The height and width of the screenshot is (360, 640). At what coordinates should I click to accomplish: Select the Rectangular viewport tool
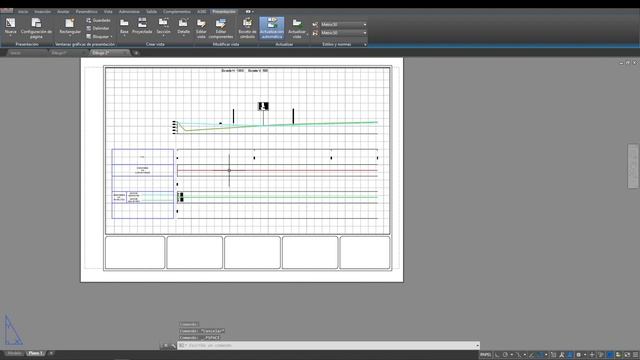70,27
